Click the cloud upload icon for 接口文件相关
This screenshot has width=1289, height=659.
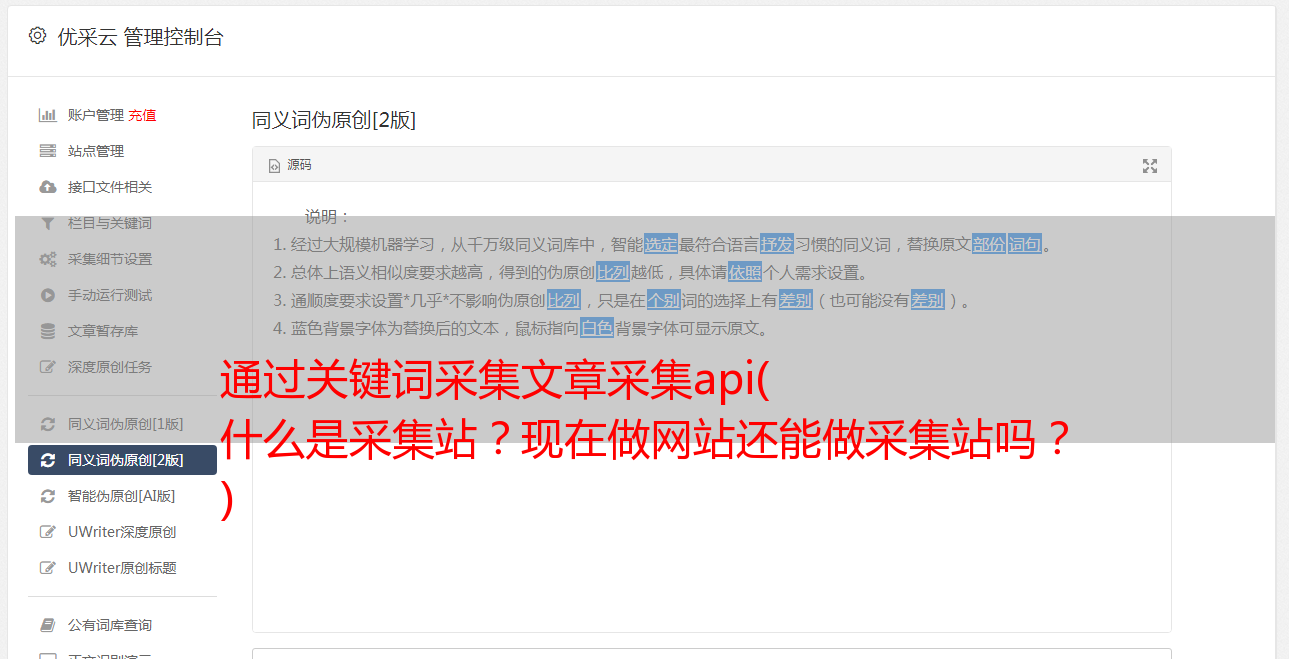[x=47, y=187]
